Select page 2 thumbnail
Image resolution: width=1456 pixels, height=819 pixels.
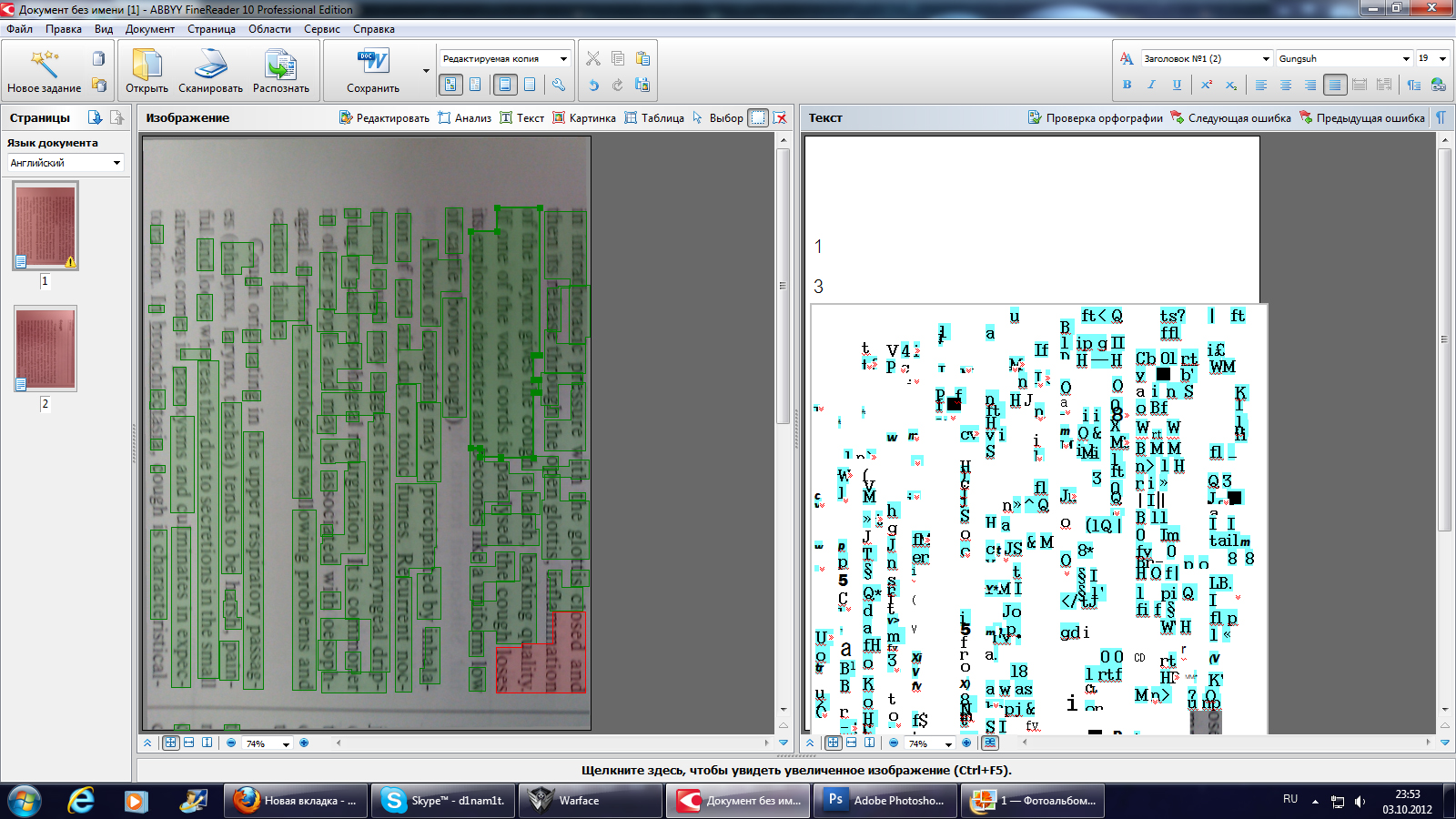[45, 349]
